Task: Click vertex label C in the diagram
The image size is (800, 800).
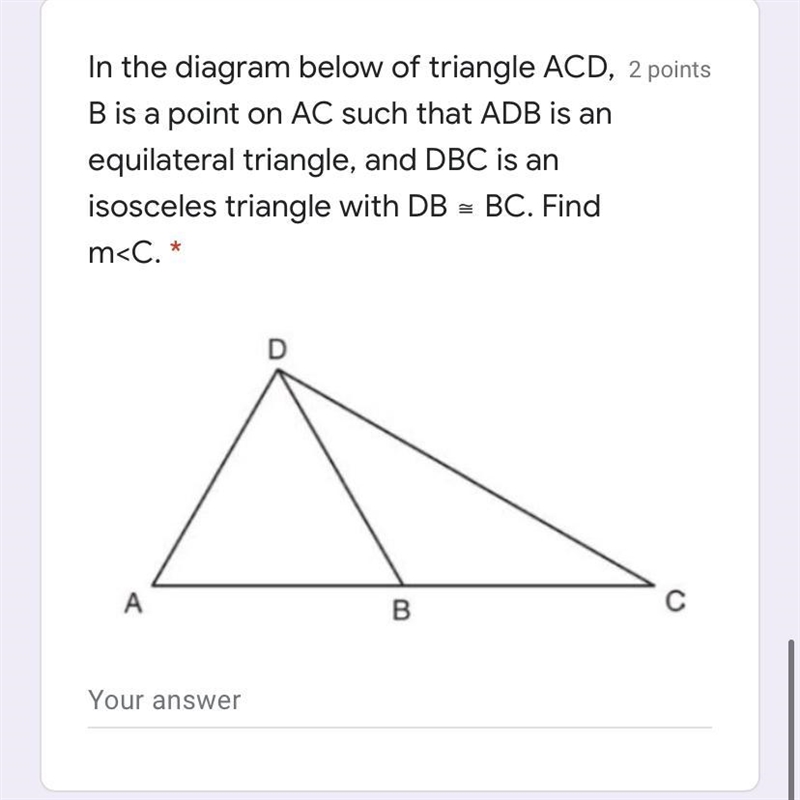Action: (x=675, y=601)
